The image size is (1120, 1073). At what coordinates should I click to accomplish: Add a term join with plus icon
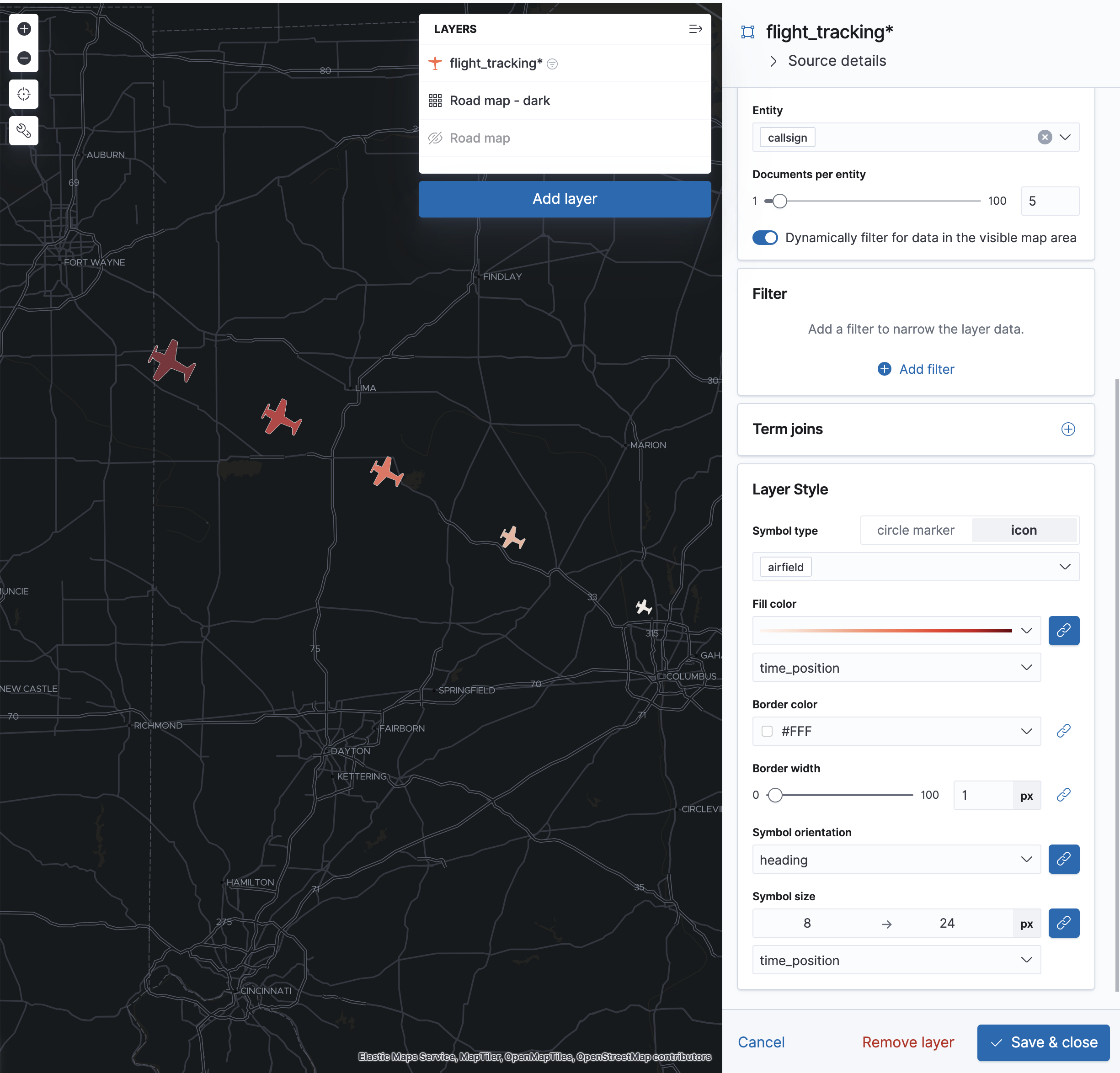[1067, 429]
